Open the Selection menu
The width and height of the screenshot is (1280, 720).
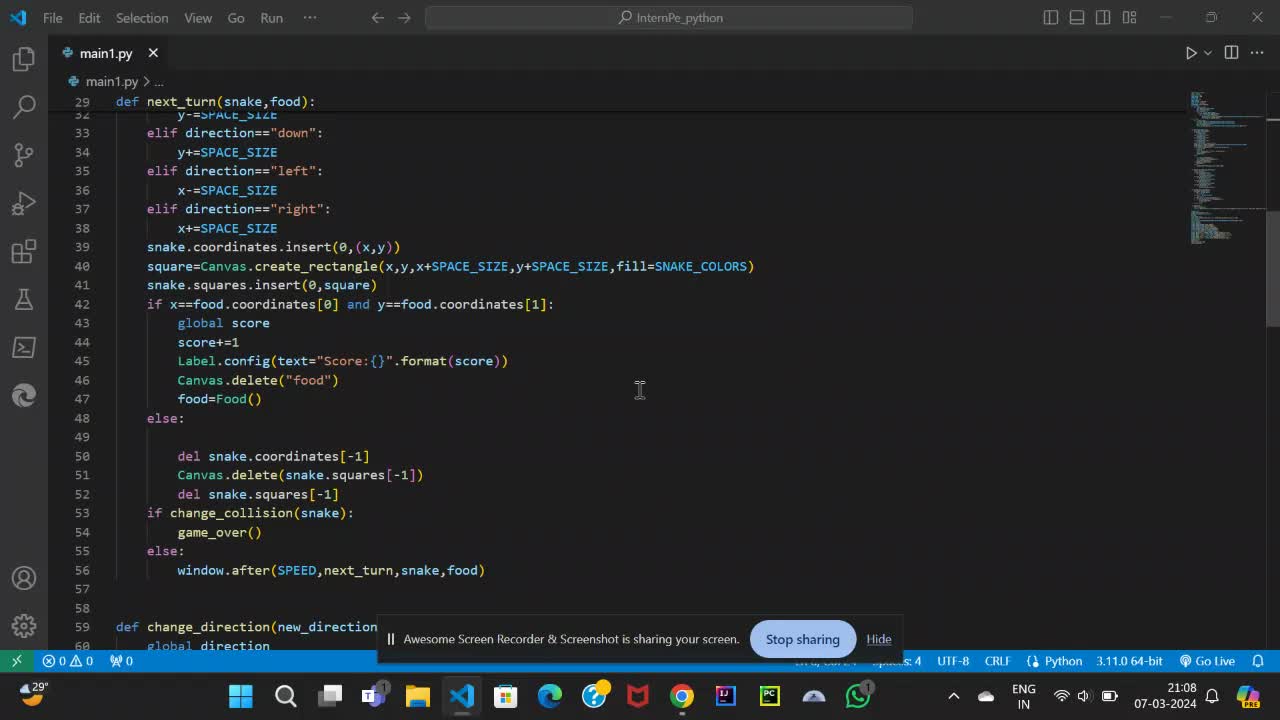pos(142,18)
